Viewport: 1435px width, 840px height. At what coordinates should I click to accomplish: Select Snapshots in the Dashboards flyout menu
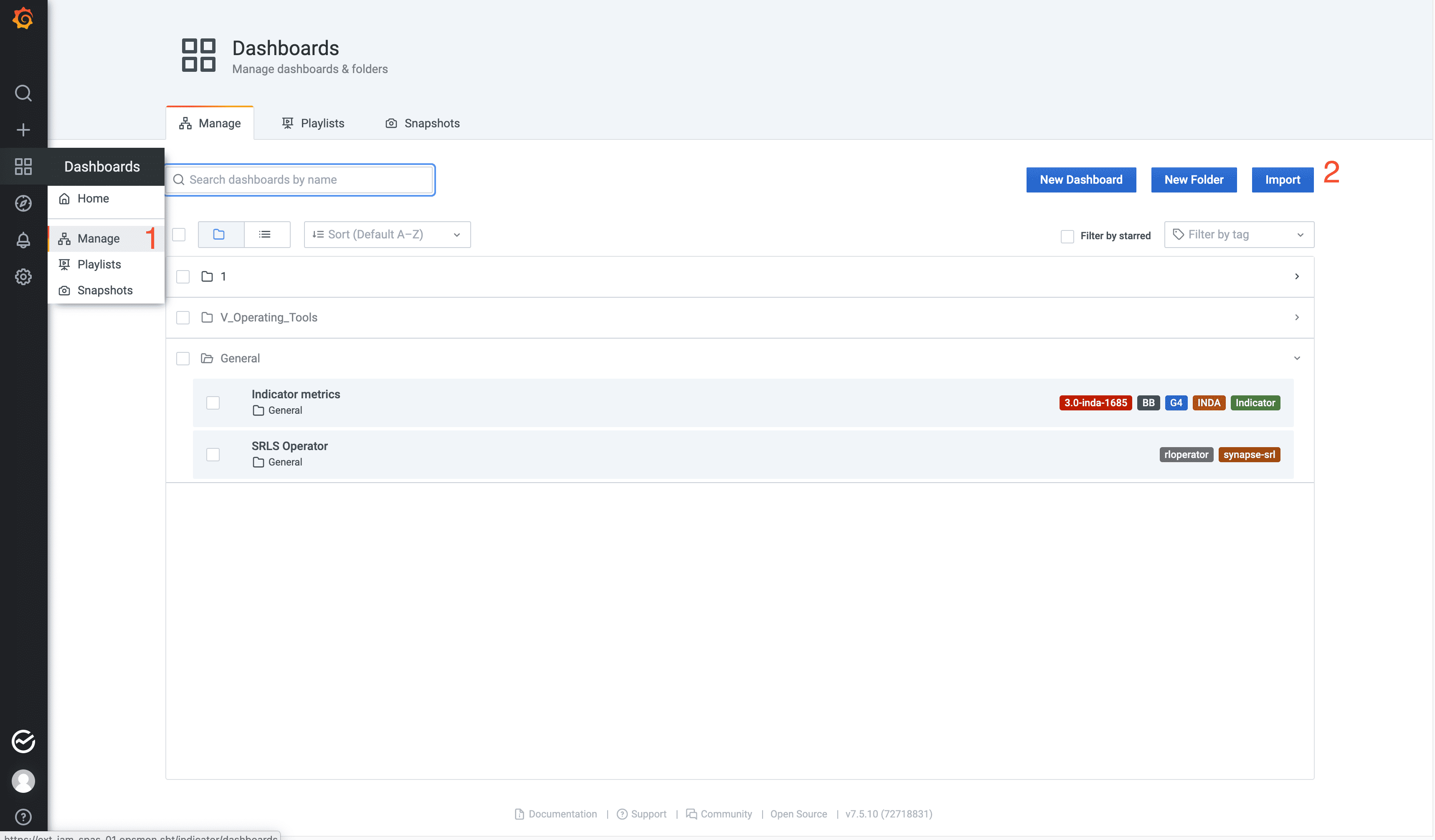(105, 290)
